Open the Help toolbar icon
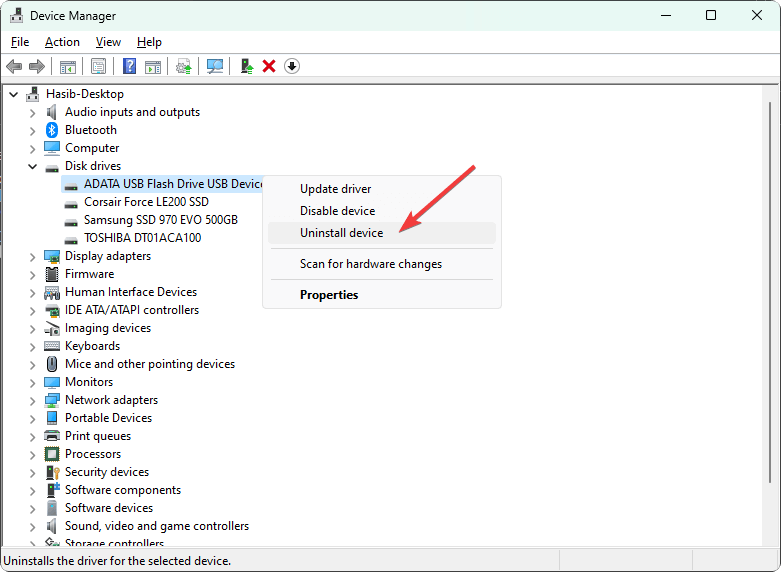The image size is (781, 572). (130, 66)
